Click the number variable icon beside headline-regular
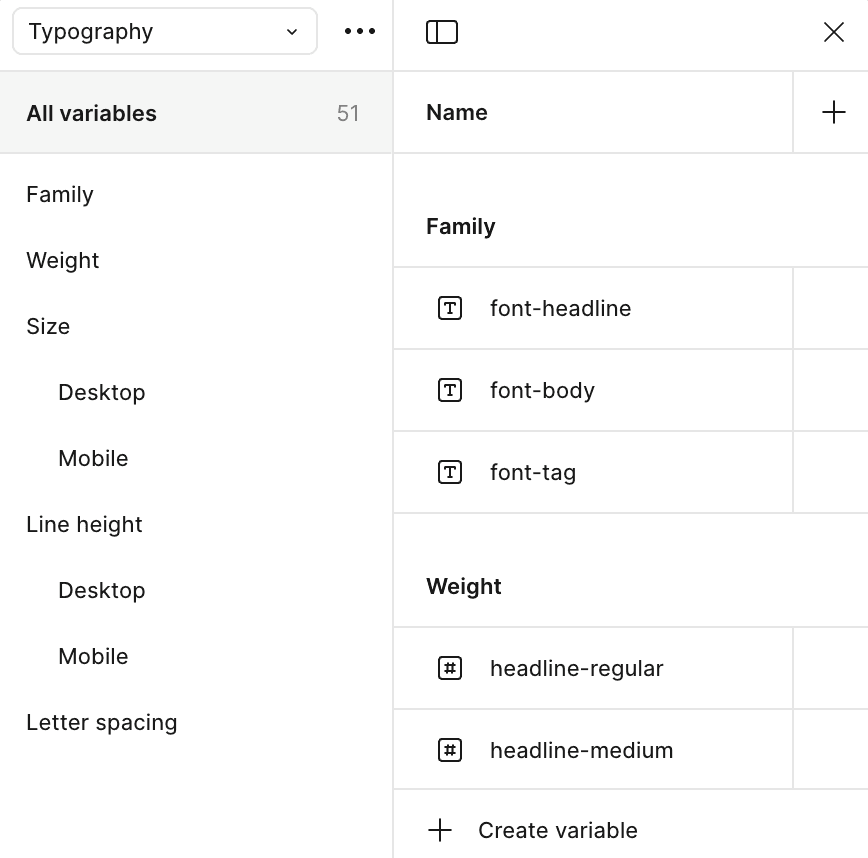Screen dimensions: 868x858 (450, 668)
